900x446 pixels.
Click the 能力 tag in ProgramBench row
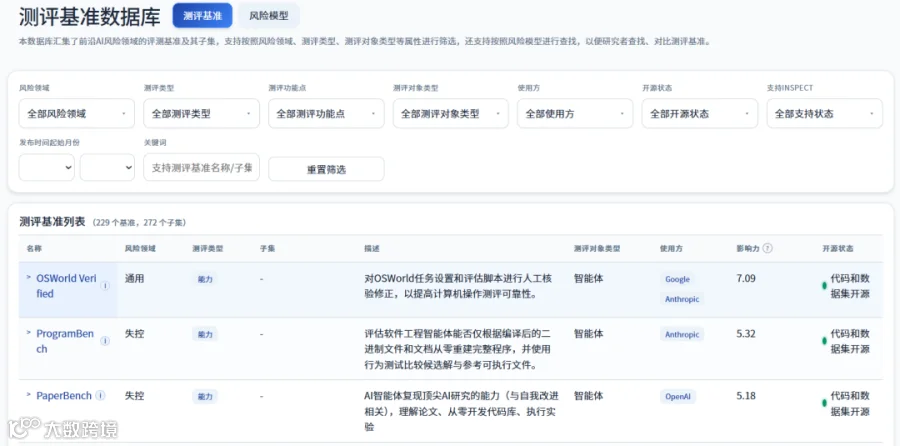tap(205, 335)
